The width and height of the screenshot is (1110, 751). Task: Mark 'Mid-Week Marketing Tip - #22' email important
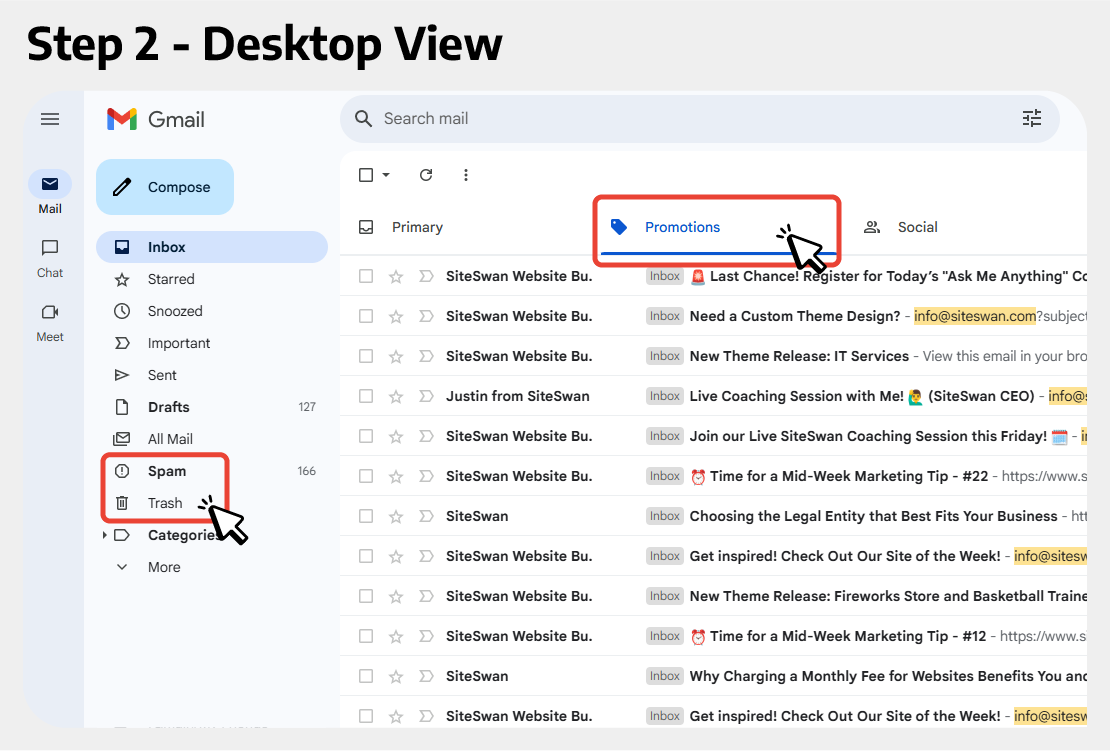[425, 476]
